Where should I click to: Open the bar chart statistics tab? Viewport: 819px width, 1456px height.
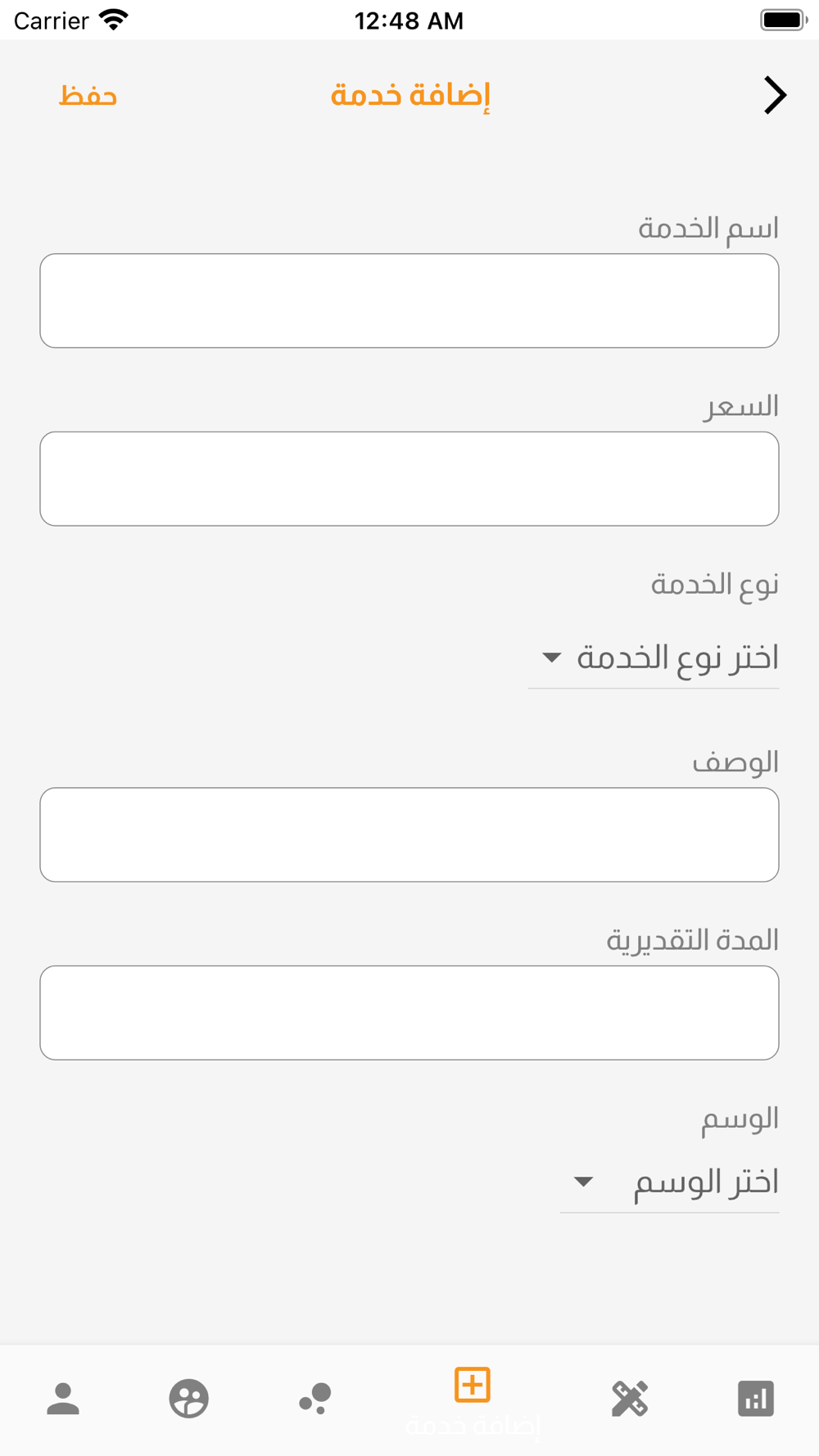tap(756, 1398)
